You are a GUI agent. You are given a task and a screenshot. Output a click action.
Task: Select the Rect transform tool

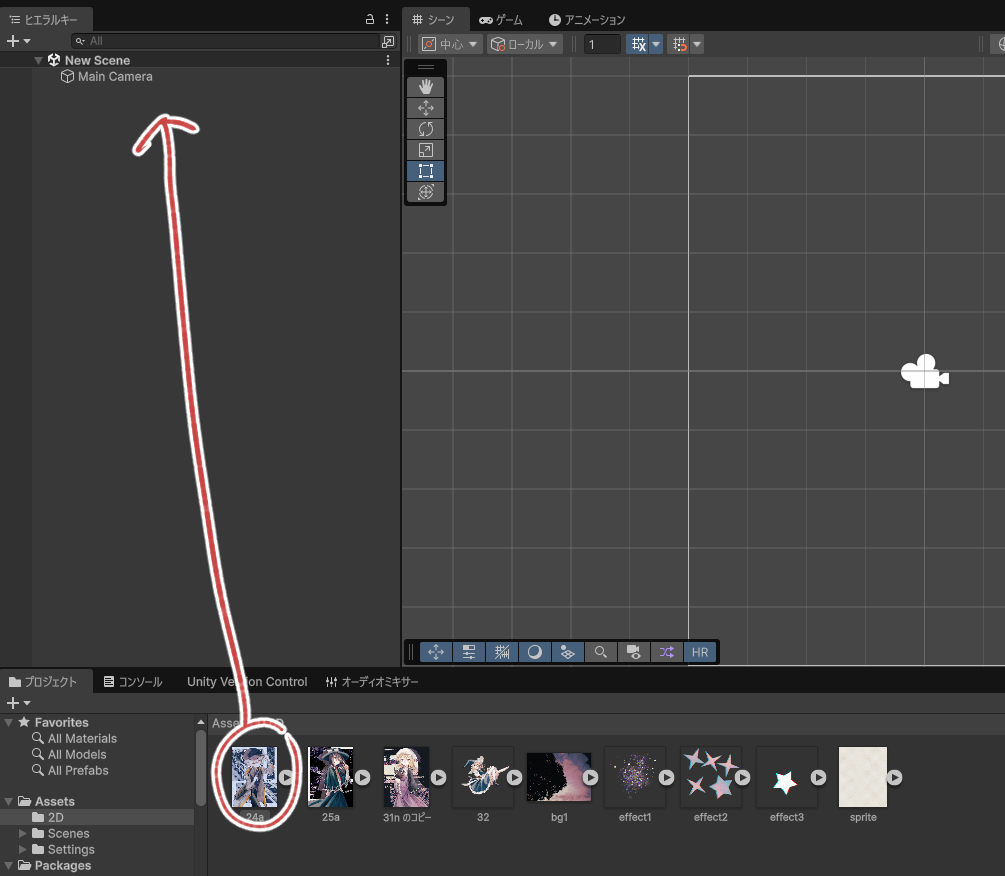(425, 171)
